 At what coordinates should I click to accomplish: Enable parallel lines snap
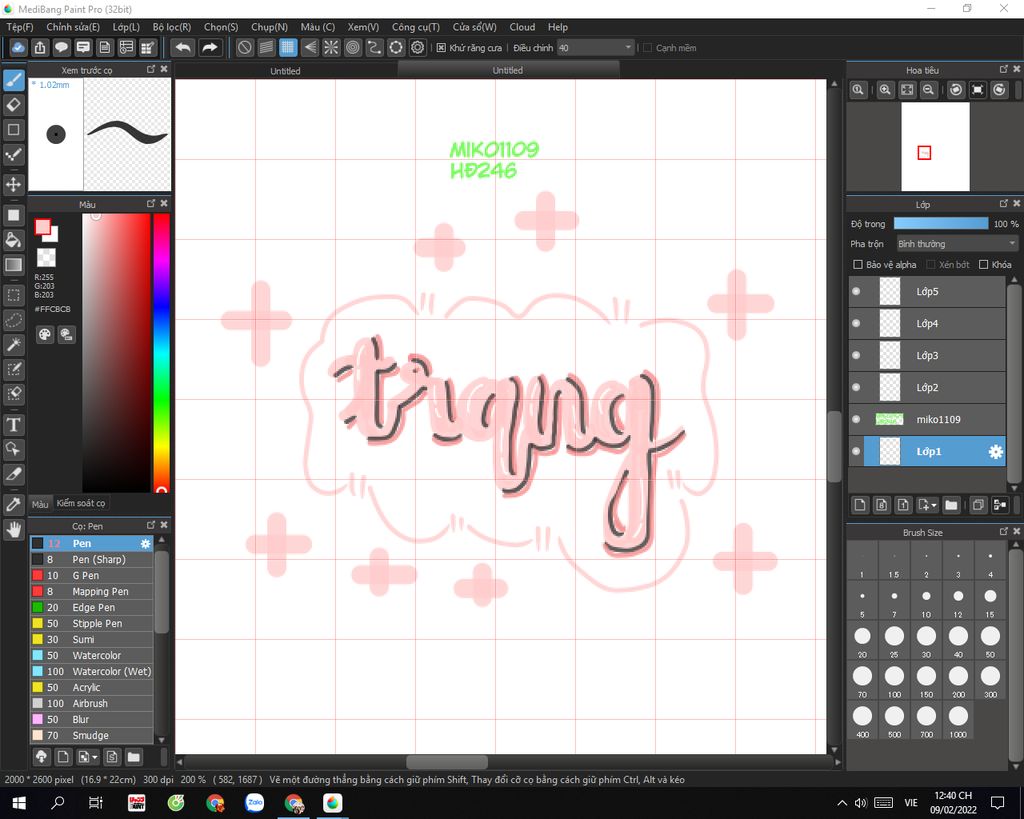click(x=266, y=48)
